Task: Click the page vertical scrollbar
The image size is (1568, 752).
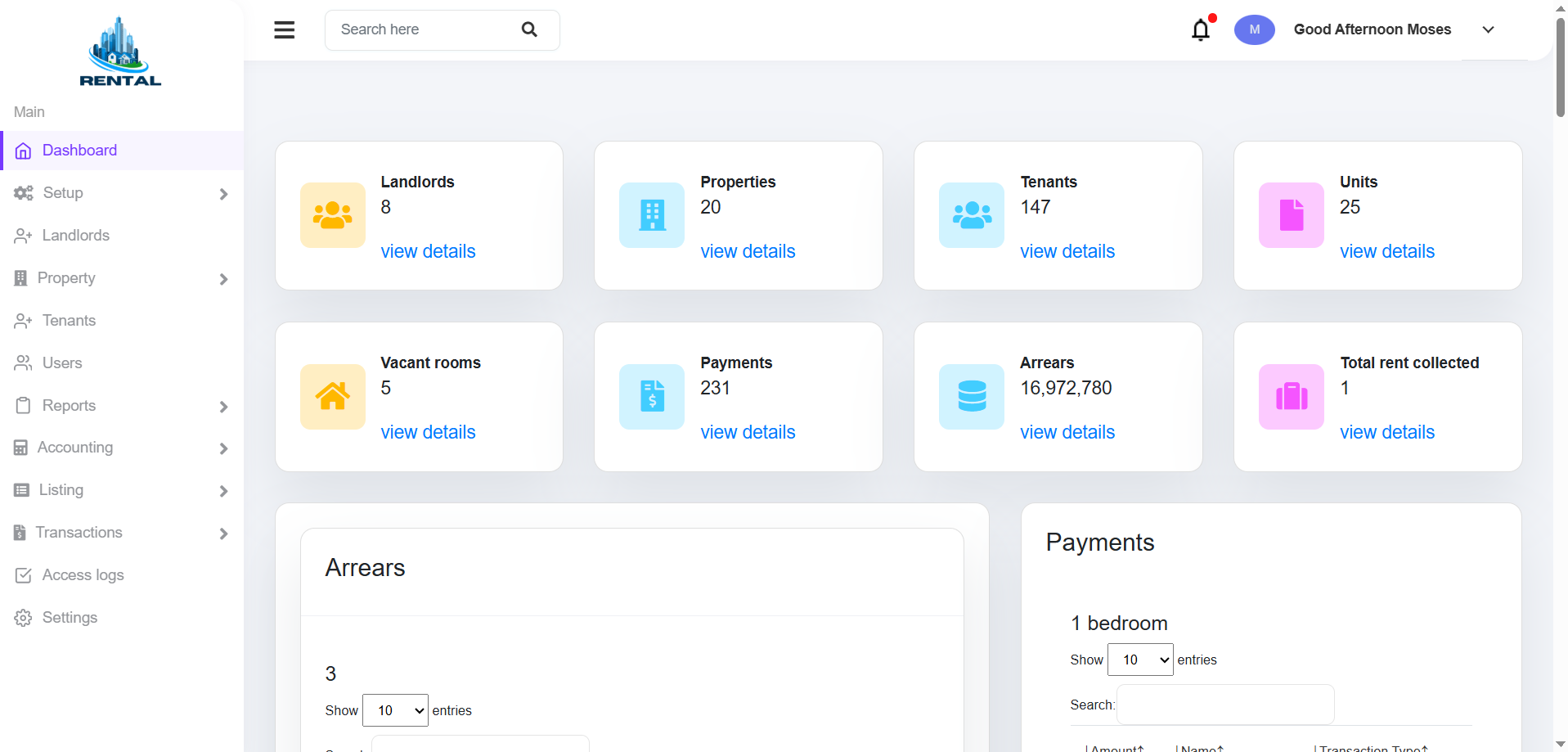Action: pyautogui.click(x=1561, y=68)
